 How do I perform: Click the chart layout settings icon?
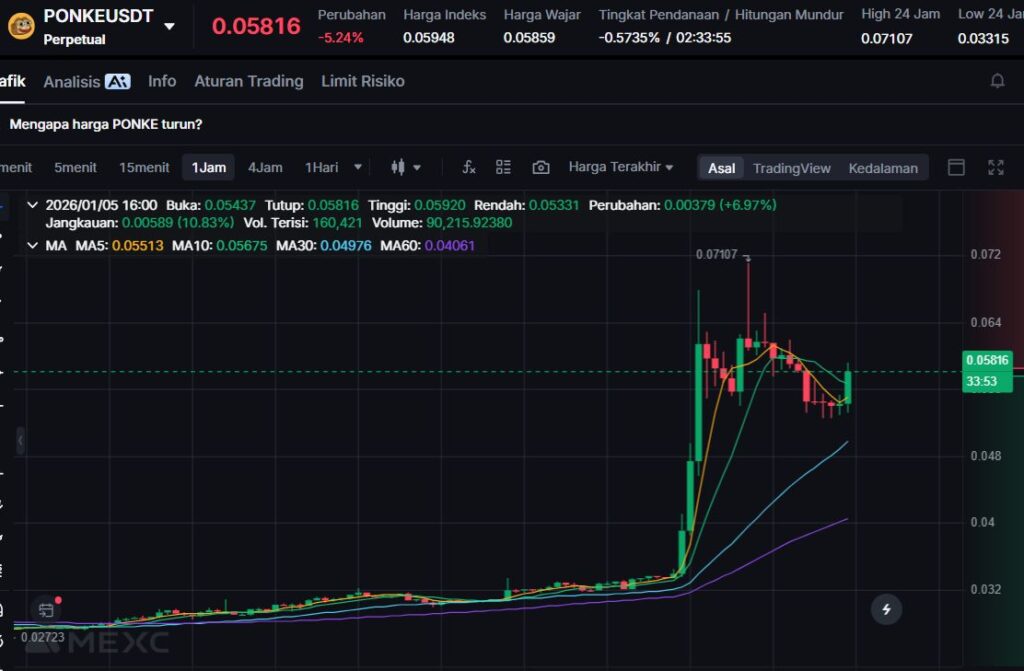pyautogui.click(x=503, y=167)
